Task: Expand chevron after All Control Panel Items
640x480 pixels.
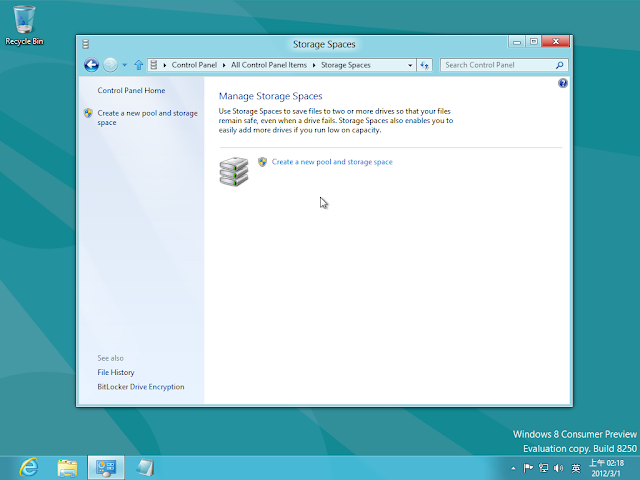Action: (314, 65)
